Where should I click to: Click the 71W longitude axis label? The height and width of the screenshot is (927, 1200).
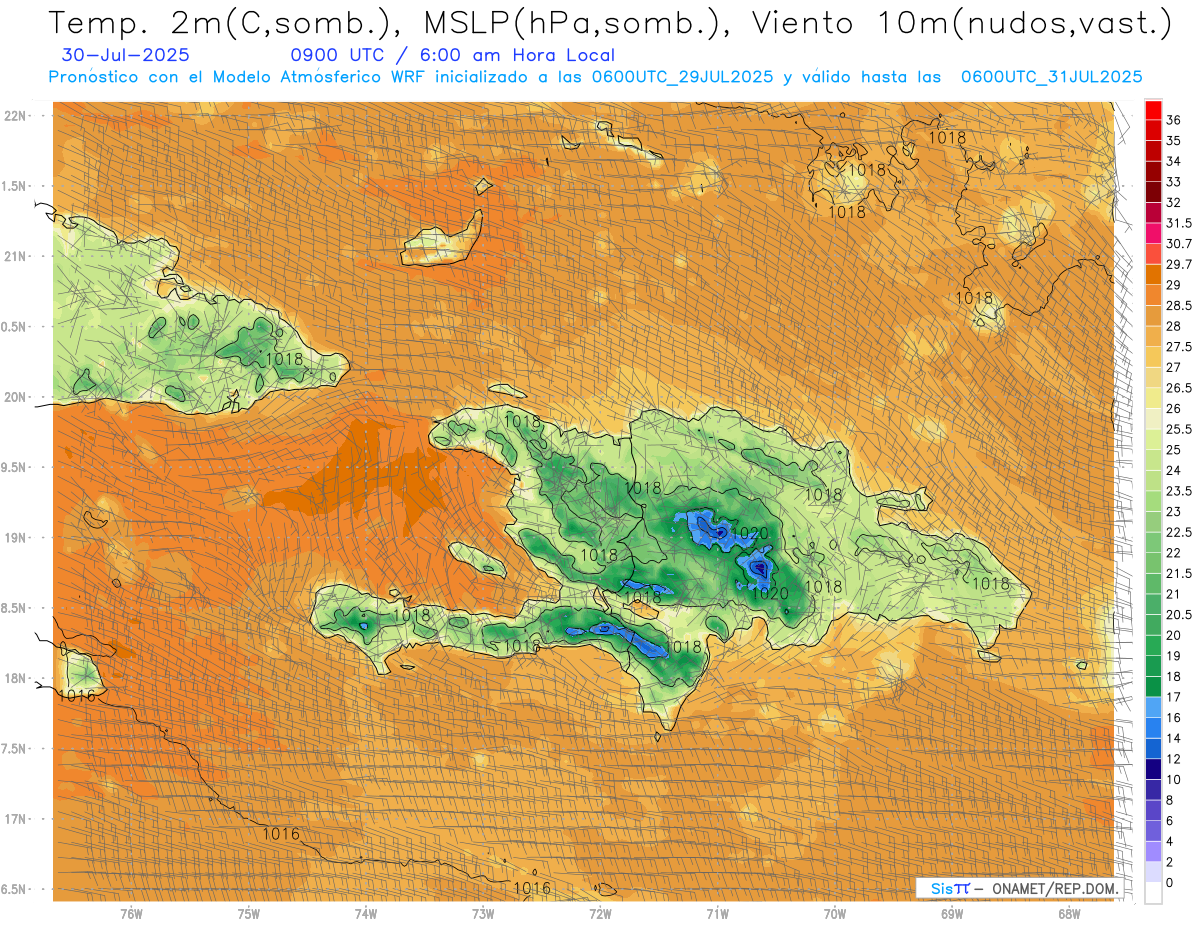point(717,913)
